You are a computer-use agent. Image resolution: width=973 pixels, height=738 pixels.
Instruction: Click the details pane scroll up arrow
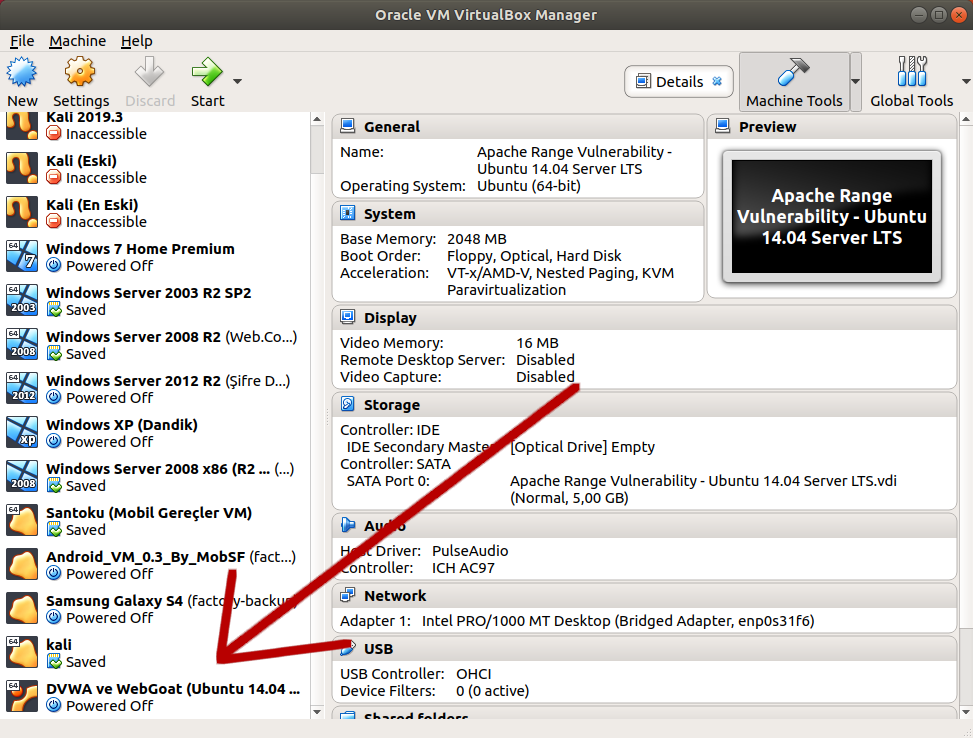point(966,120)
